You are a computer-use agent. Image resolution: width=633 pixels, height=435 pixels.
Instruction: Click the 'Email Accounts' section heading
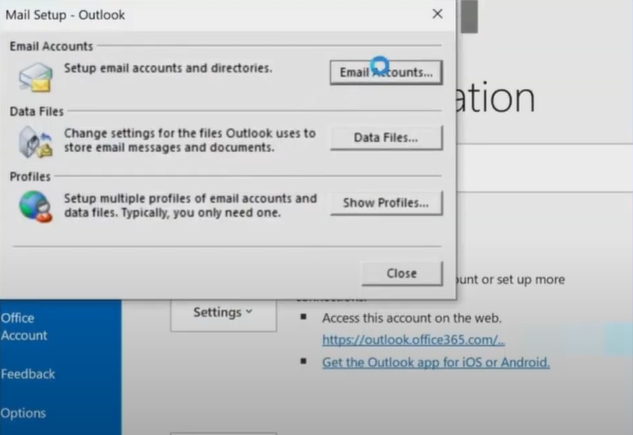click(51, 46)
